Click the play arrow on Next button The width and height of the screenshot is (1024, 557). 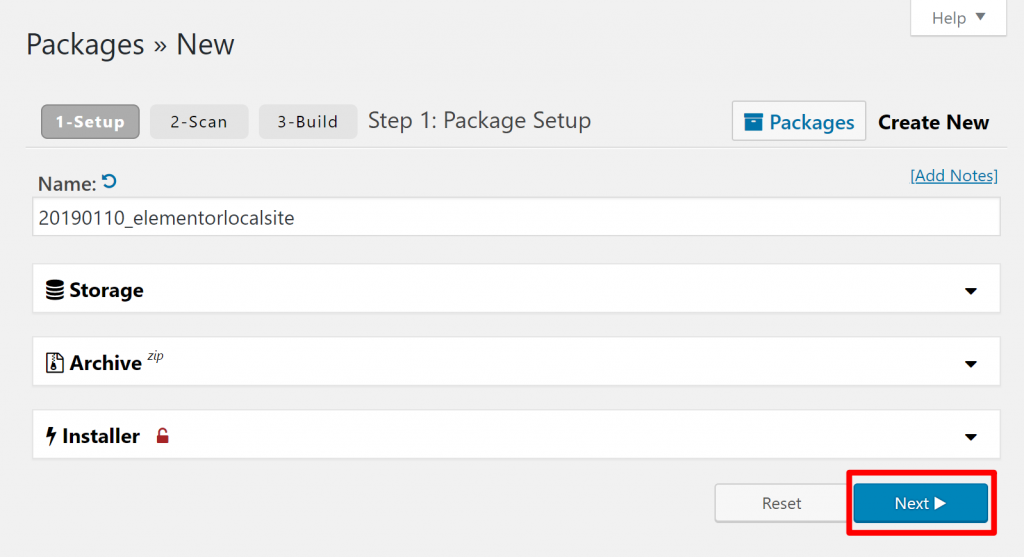pos(940,503)
